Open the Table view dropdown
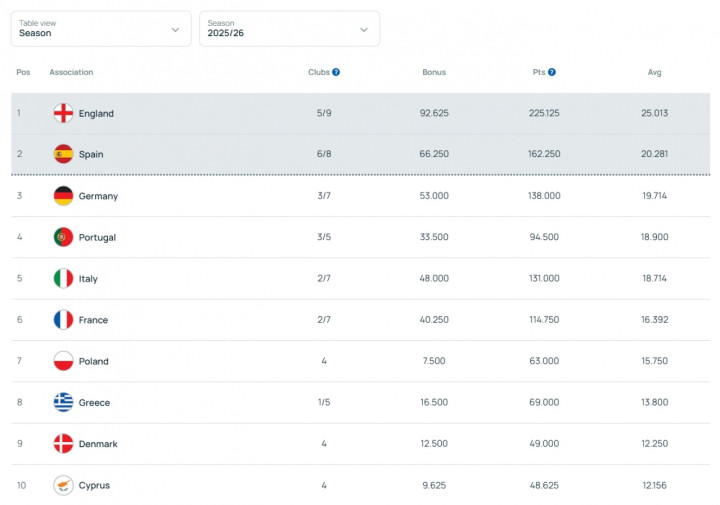The width and height of the screenshot is (720, 505). (101, 28)
